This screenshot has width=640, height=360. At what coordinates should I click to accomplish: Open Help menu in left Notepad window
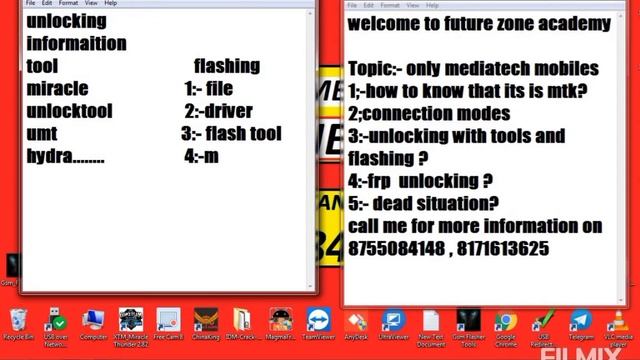[x=111, y=3]
